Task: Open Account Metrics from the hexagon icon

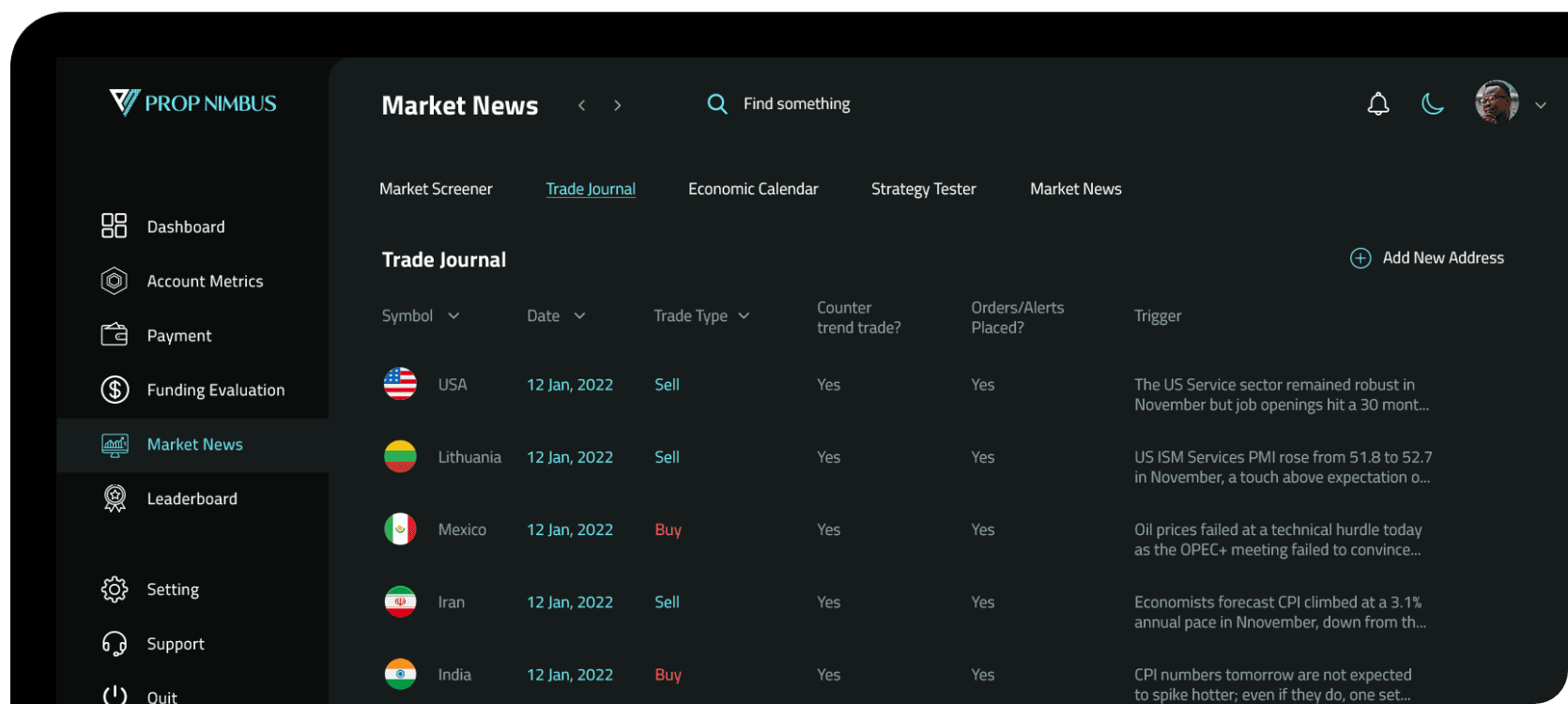Action: [114, 281]
